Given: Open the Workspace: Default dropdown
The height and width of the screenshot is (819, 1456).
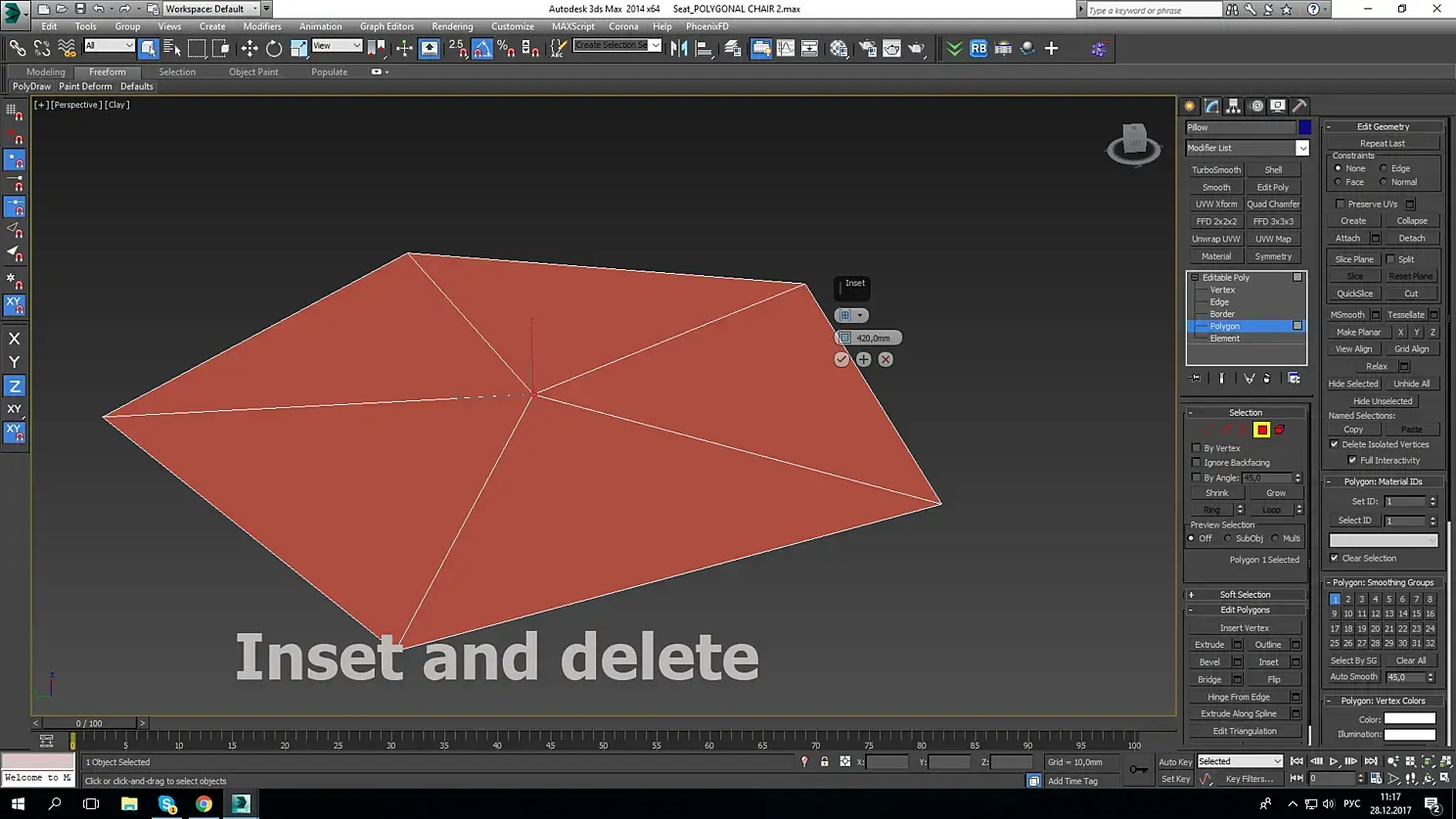Looking at the screenshot, I should [x=210, y=9].
